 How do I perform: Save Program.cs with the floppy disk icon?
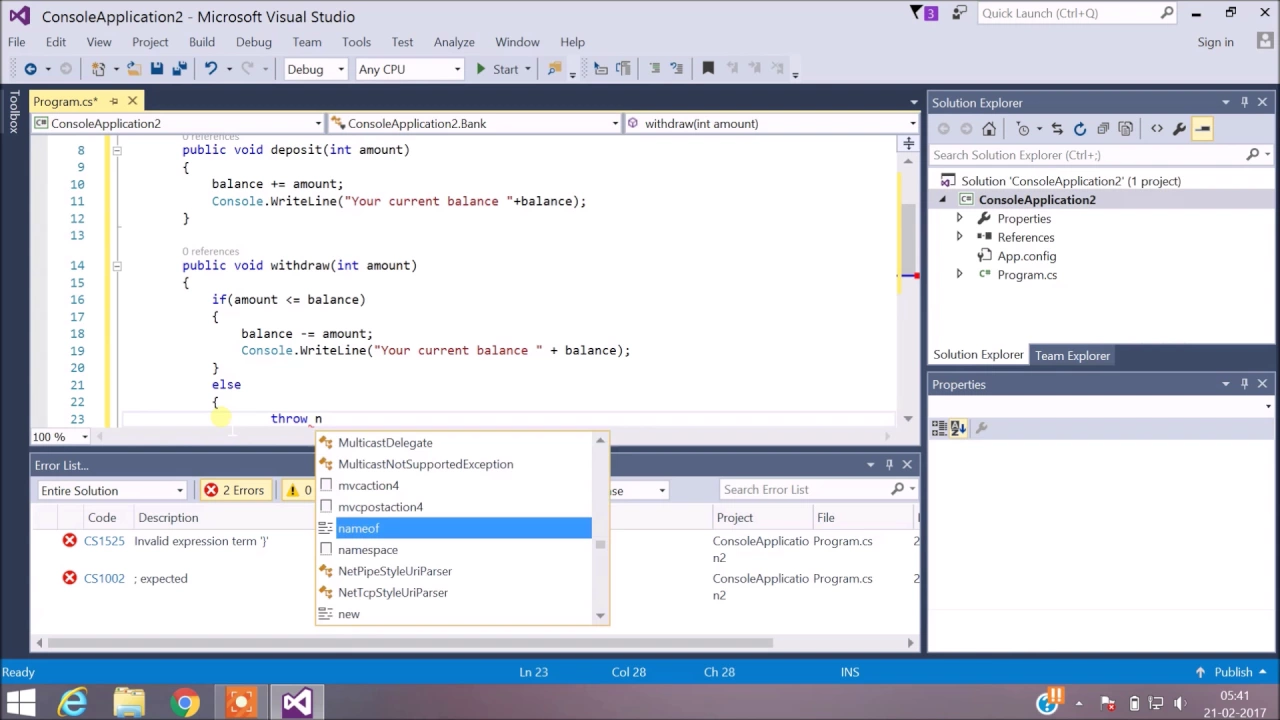pyautogui.click(x=157, y=69)
